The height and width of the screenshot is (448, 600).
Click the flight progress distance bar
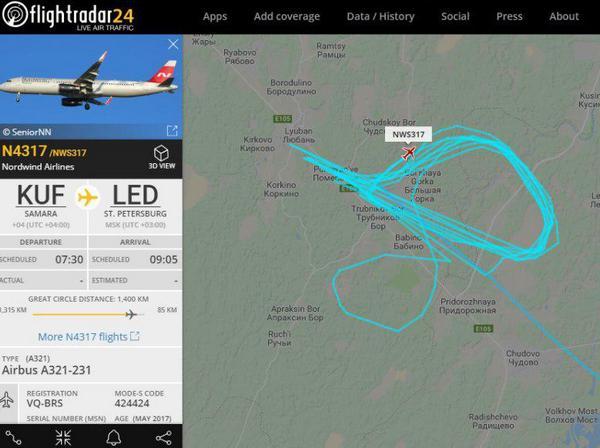tap(88, 314)
